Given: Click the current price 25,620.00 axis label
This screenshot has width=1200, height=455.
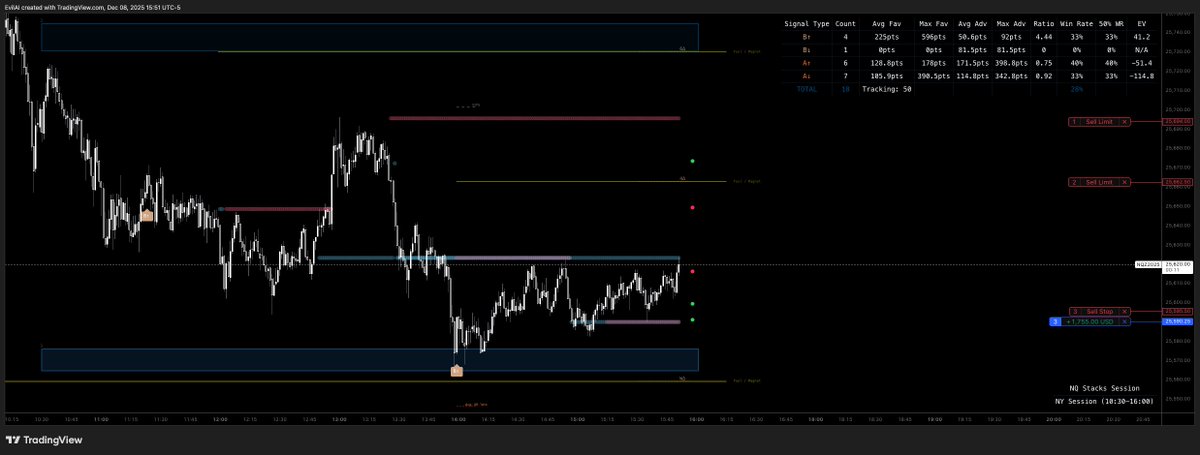Looking at the screenshot, I should coord(1176,265).
